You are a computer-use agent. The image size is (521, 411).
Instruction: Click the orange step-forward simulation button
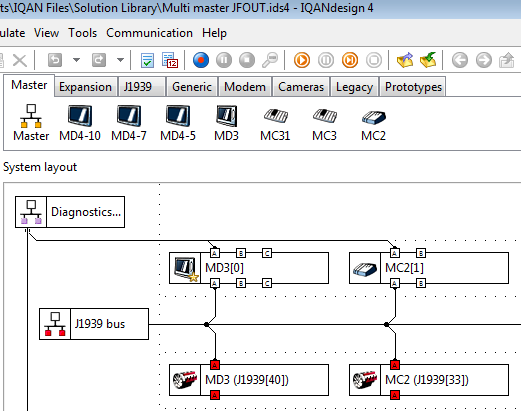[x=350, y=60]
